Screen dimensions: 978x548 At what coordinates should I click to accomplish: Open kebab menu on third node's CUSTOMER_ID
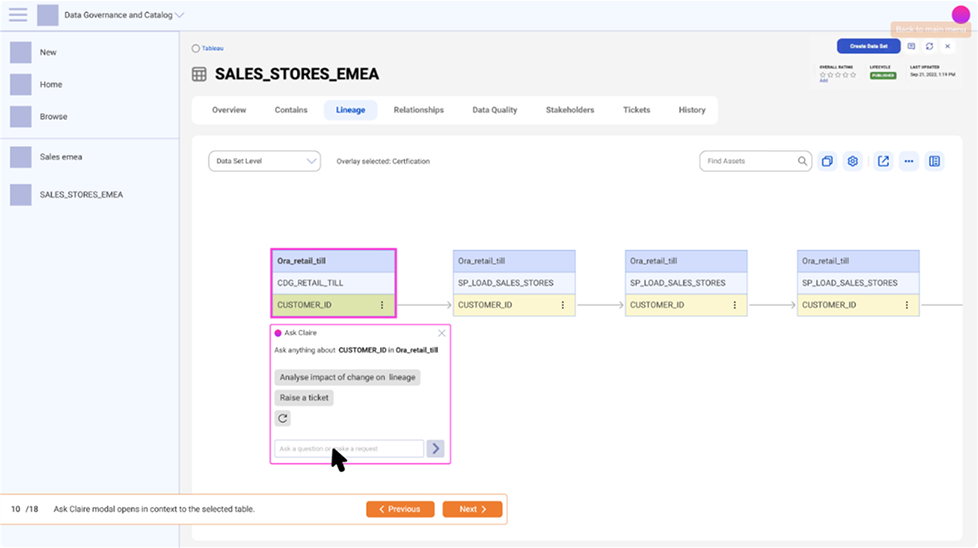pyautogui.click(x=735, y=305)
